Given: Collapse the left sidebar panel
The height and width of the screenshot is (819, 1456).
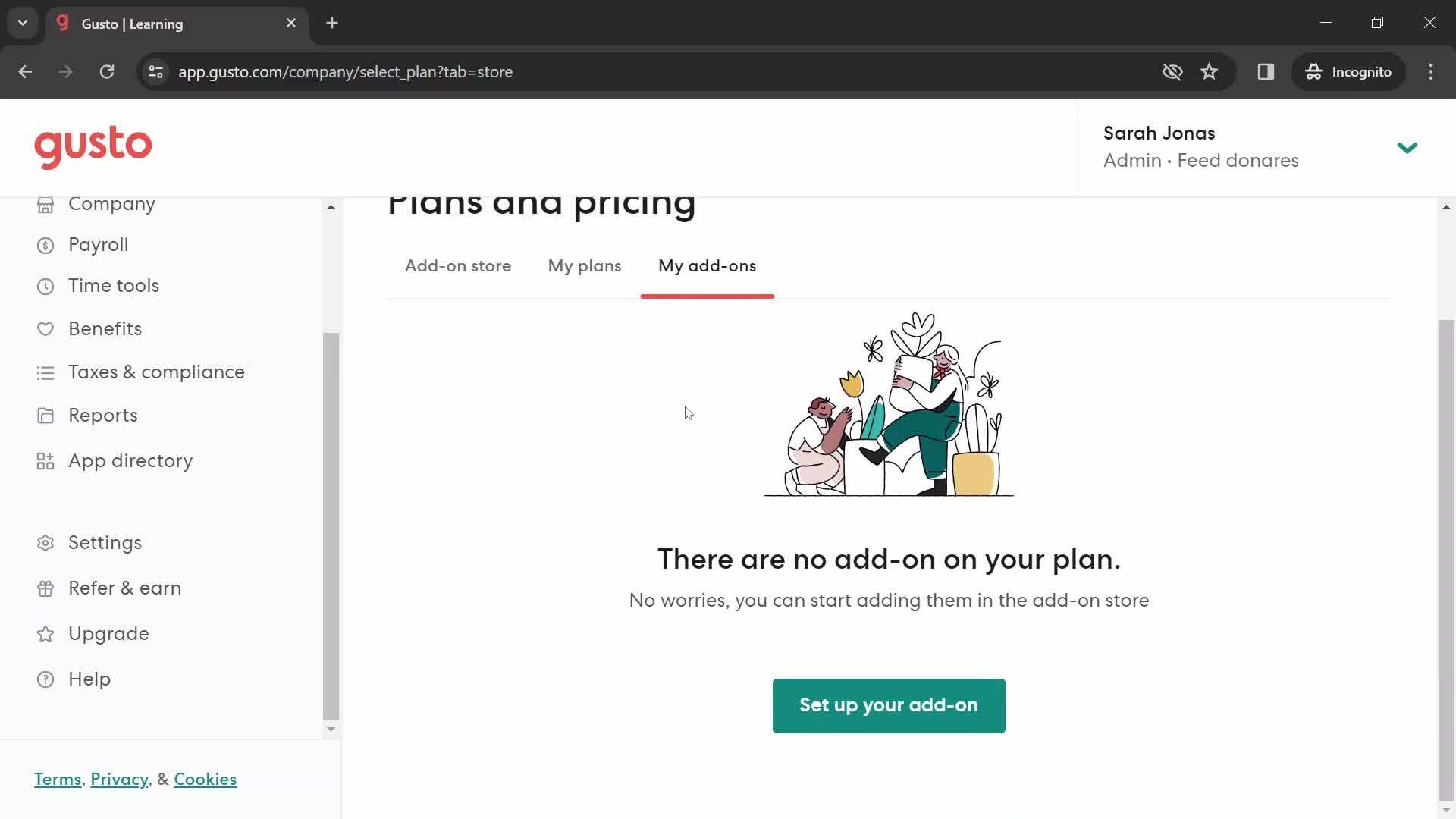Looking at the screenshot, I should tap(331, 205).
